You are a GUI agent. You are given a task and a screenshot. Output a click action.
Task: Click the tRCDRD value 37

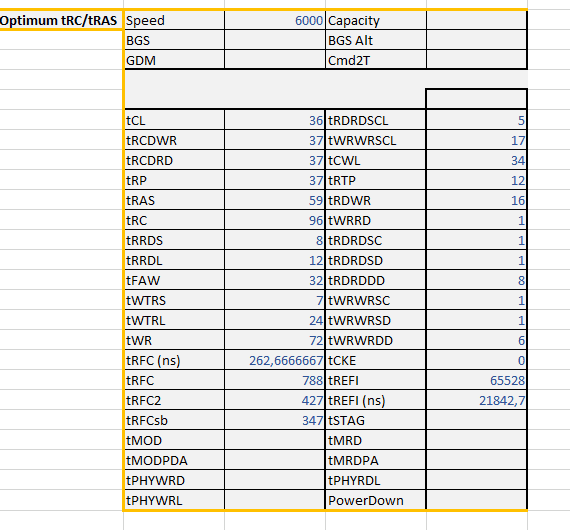click(x=275, y=160)
